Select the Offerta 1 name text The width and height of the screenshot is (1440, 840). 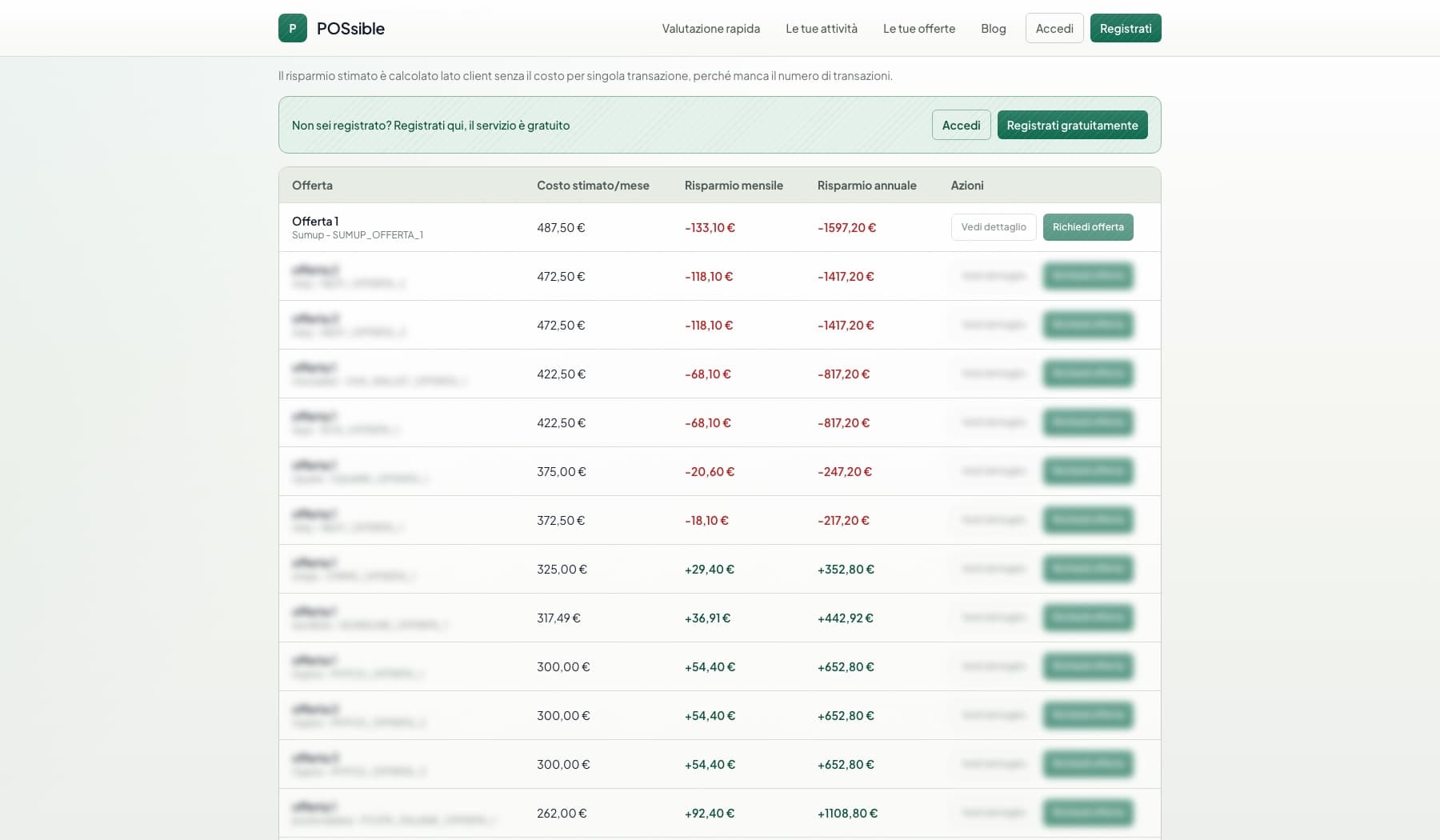tap(315, 221)
